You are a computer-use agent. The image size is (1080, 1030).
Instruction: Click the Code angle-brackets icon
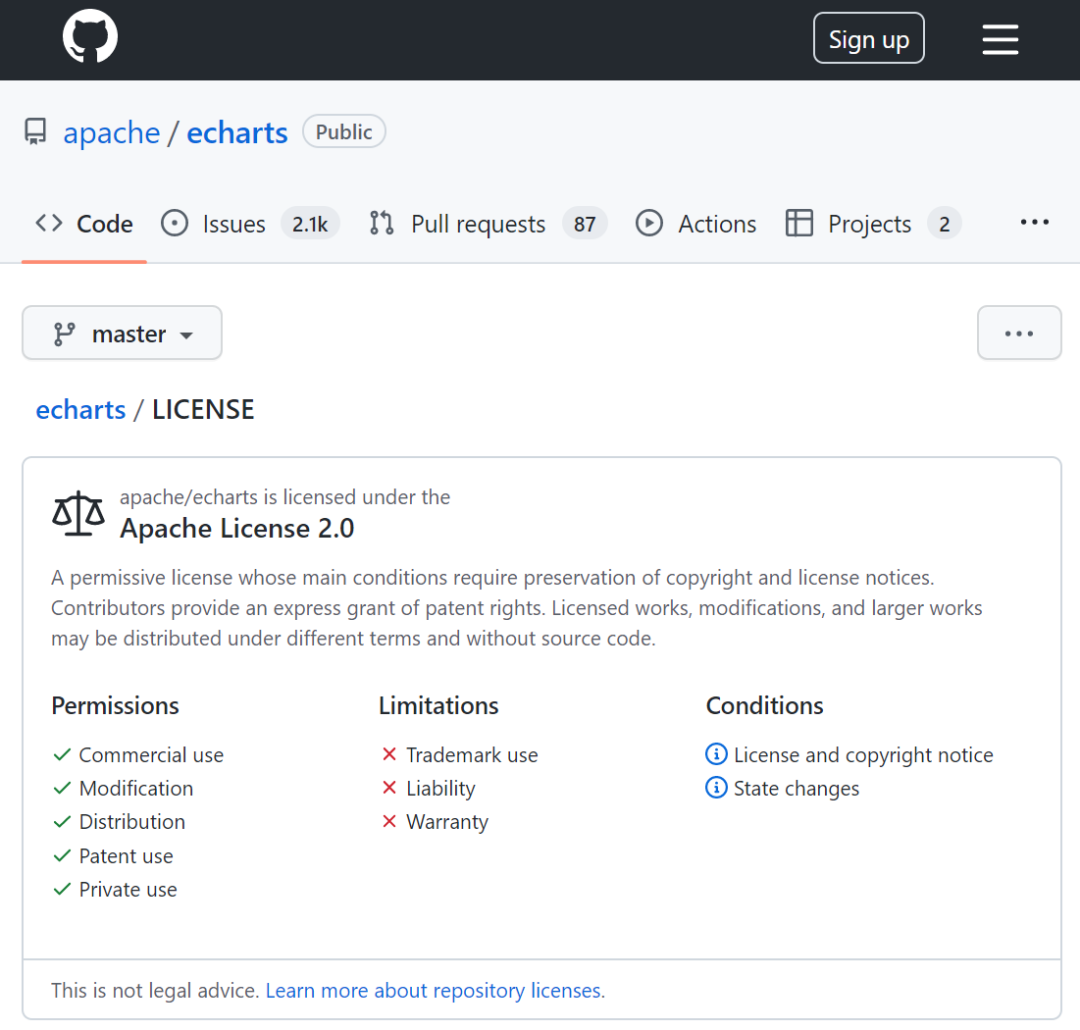49,223
